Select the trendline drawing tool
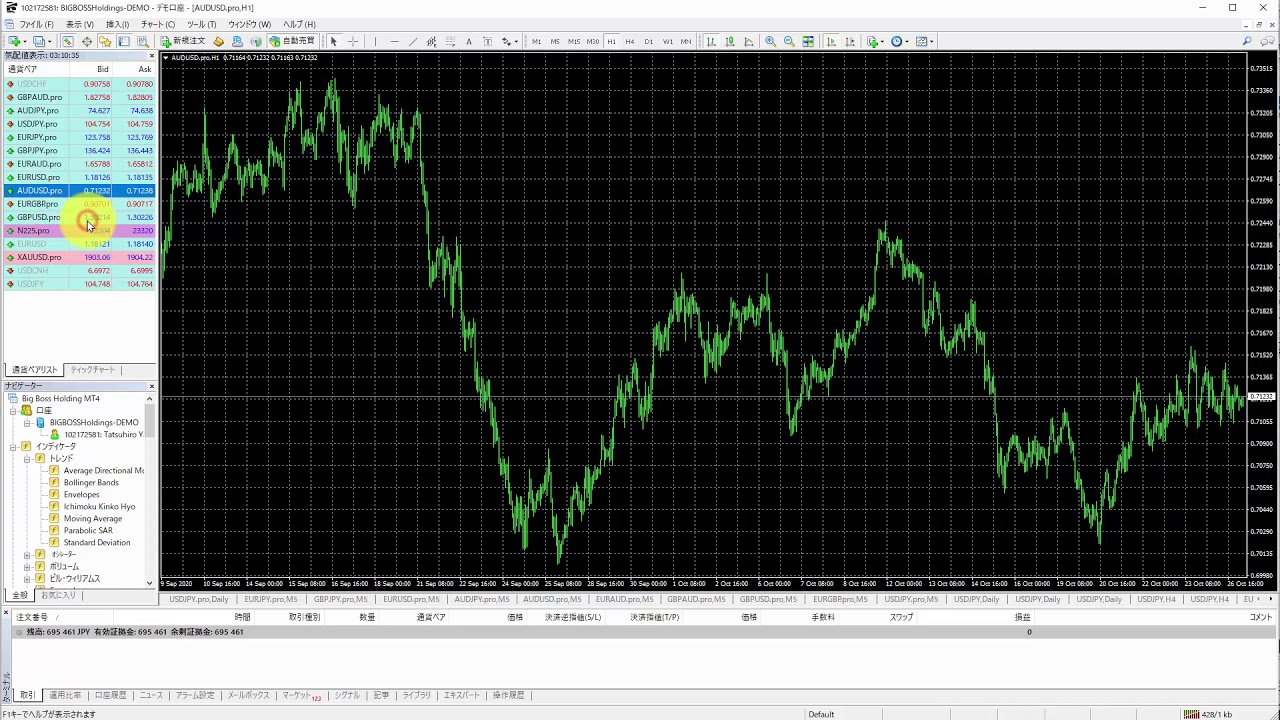The height and width of the screenshot is (720, 1280). tap(413, 41)
